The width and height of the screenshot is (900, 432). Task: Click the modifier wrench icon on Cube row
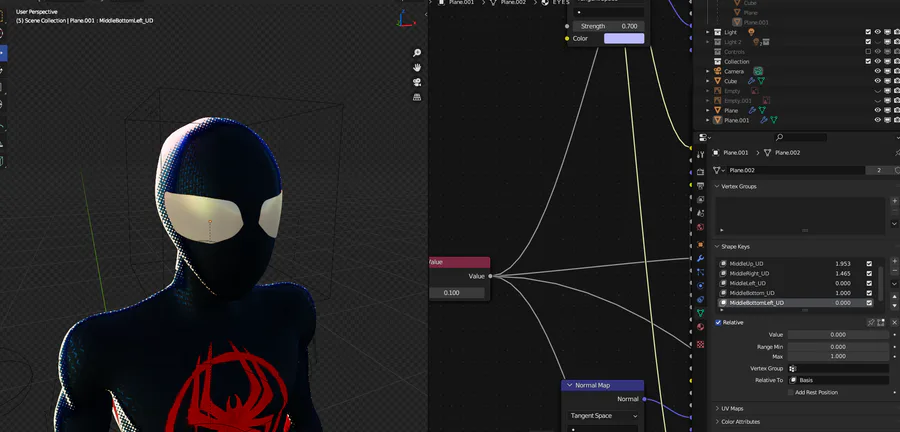(x=751, y=81)
